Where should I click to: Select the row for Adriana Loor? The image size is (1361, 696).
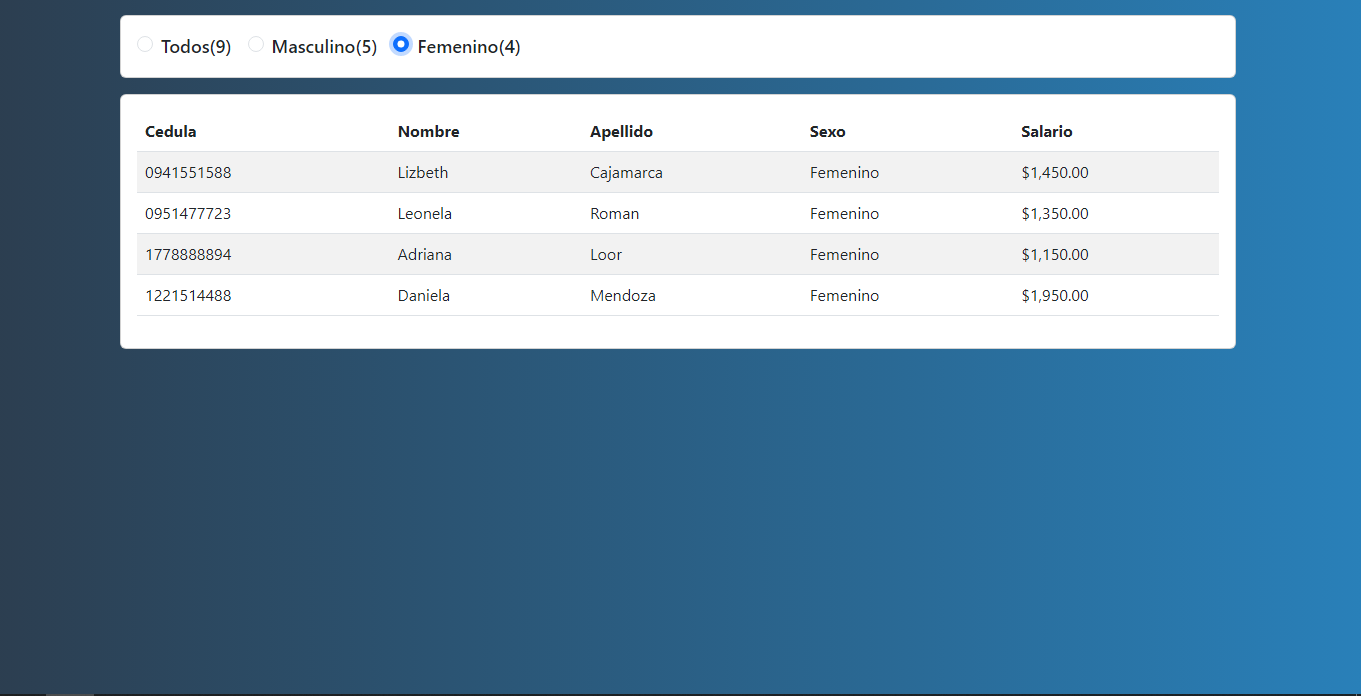point(678,254)
